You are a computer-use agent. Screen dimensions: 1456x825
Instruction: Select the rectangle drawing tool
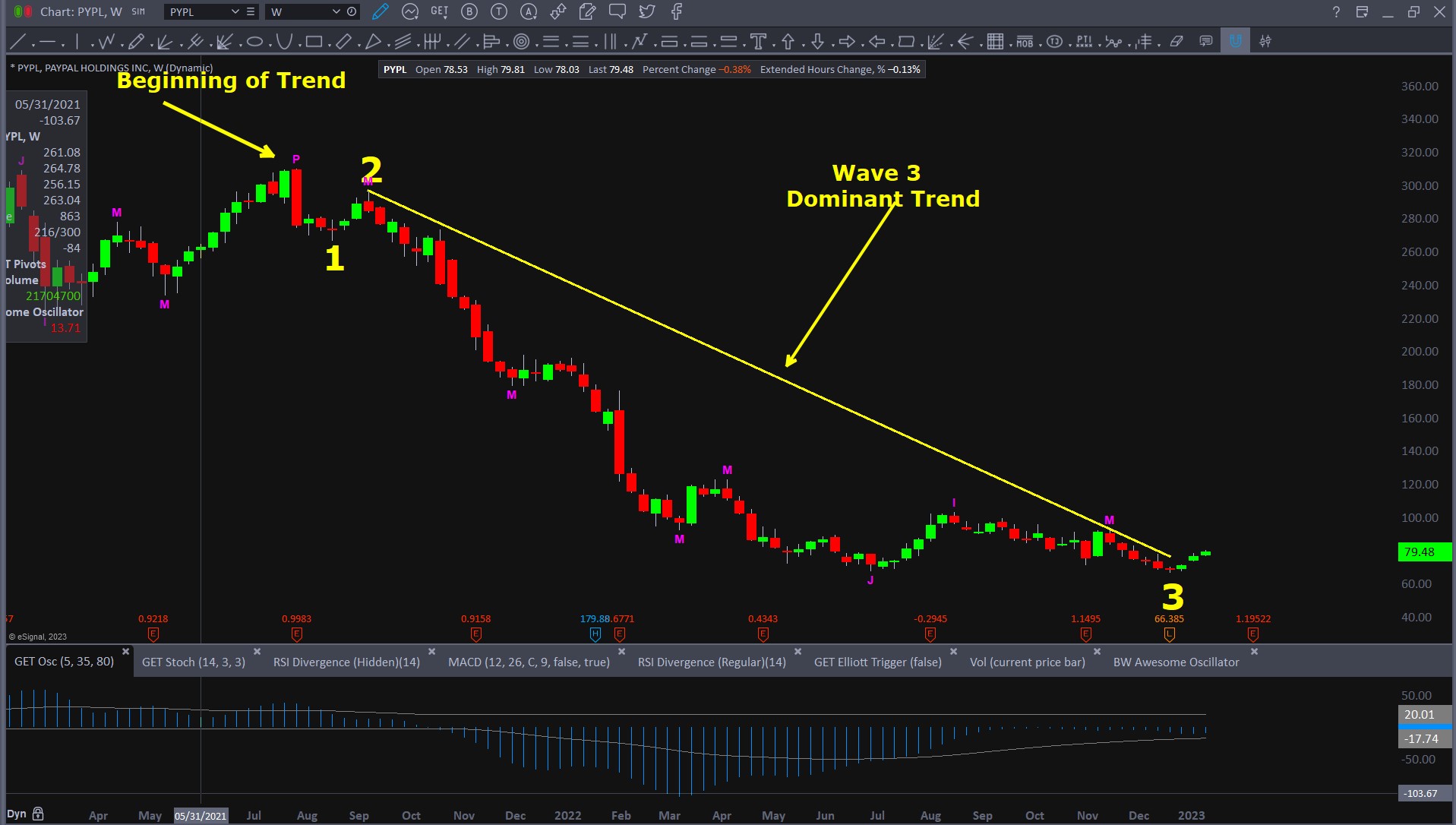(x=314, y=42)
